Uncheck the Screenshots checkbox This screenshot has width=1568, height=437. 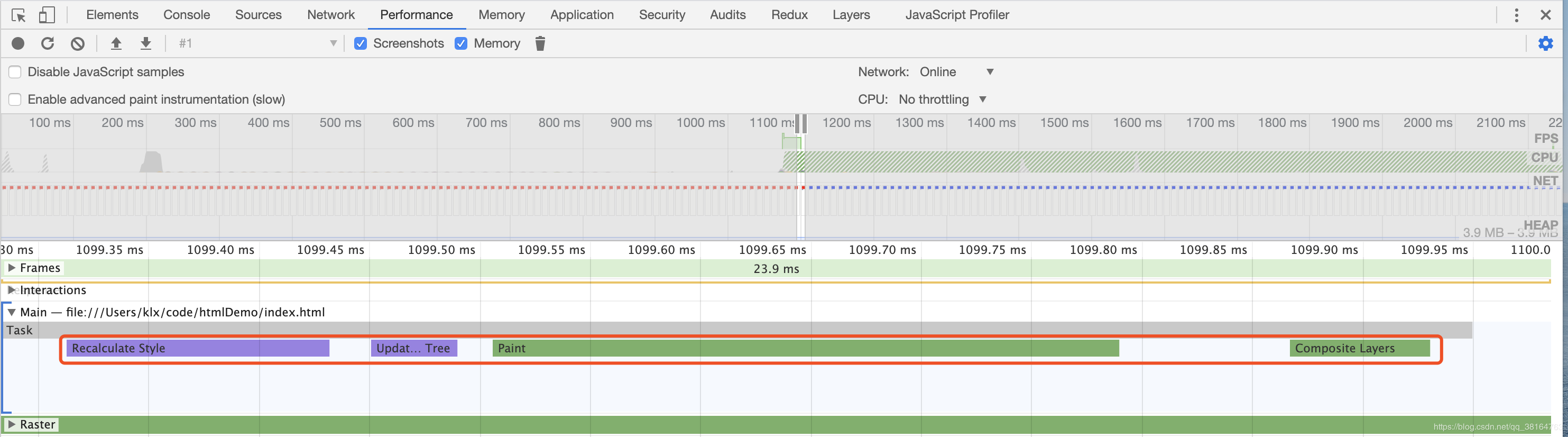pos(361,43)
